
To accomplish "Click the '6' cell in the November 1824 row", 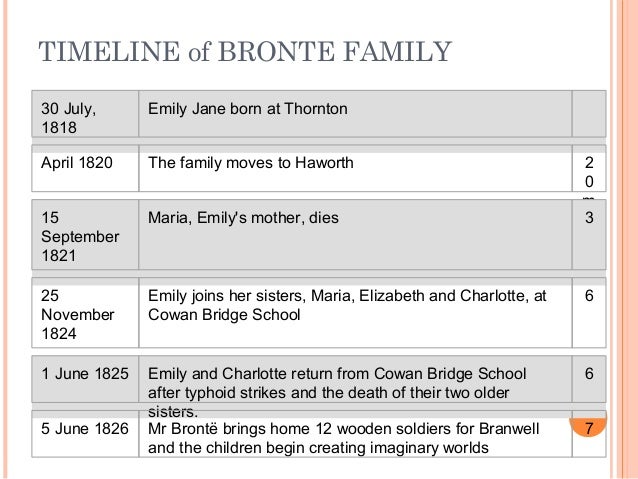I will coord(588,297).
